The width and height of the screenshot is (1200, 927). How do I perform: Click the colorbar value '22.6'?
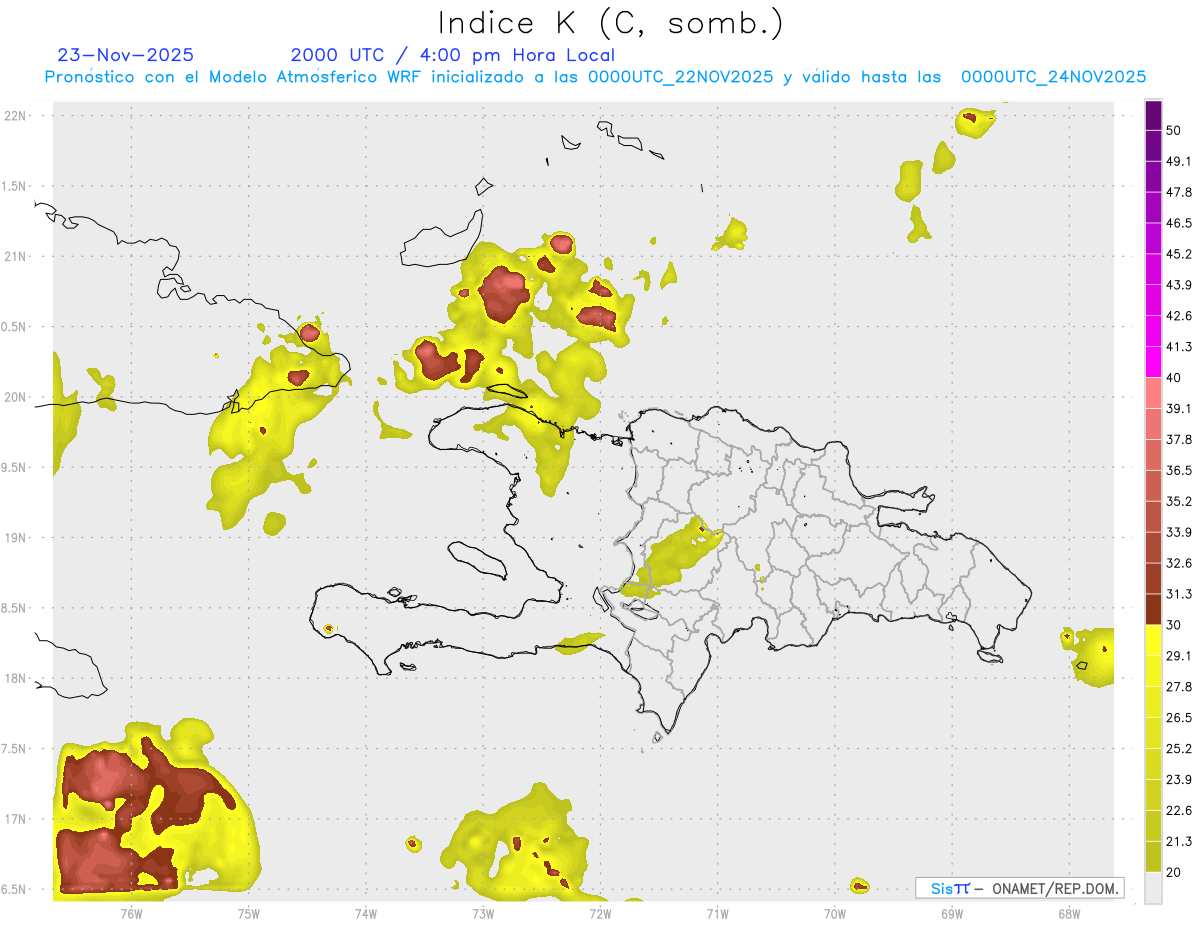point(1179,810)
